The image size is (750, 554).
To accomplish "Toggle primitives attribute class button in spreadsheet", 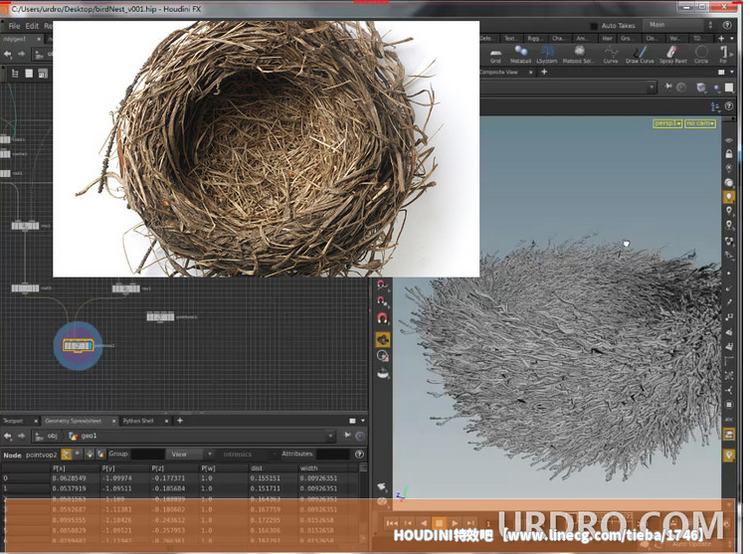I will (x=89, y=454).
